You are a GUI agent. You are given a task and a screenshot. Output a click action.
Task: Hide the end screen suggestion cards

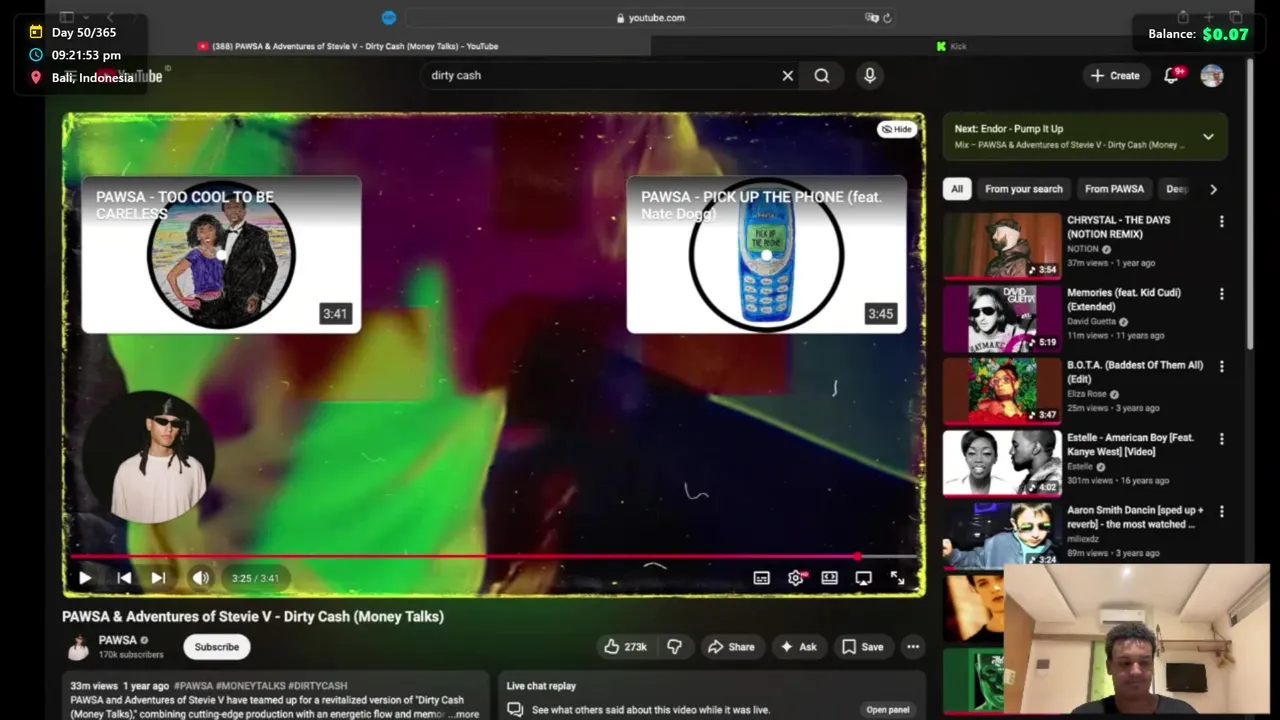click(897, 129)
